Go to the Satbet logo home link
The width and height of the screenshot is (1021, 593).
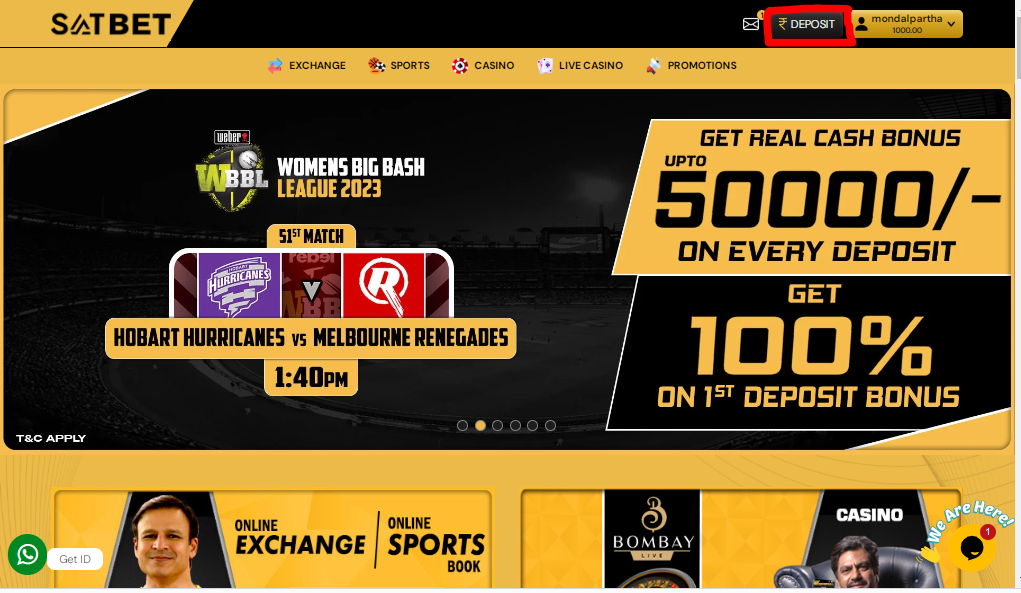[x=111, y=24]
